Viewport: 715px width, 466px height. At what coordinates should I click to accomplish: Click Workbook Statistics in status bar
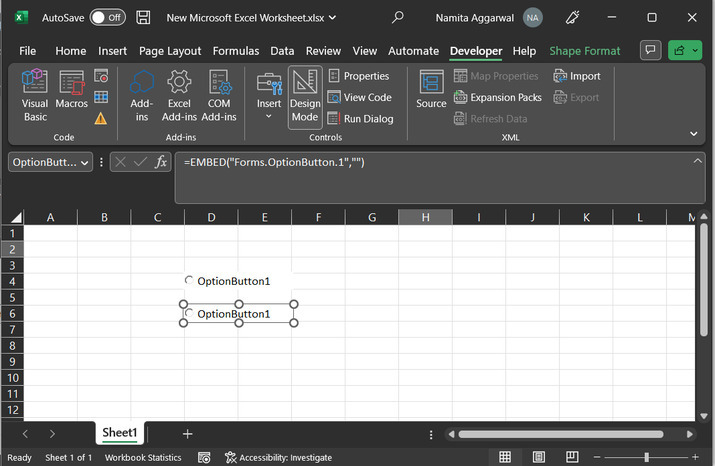(x=143, y=457)
